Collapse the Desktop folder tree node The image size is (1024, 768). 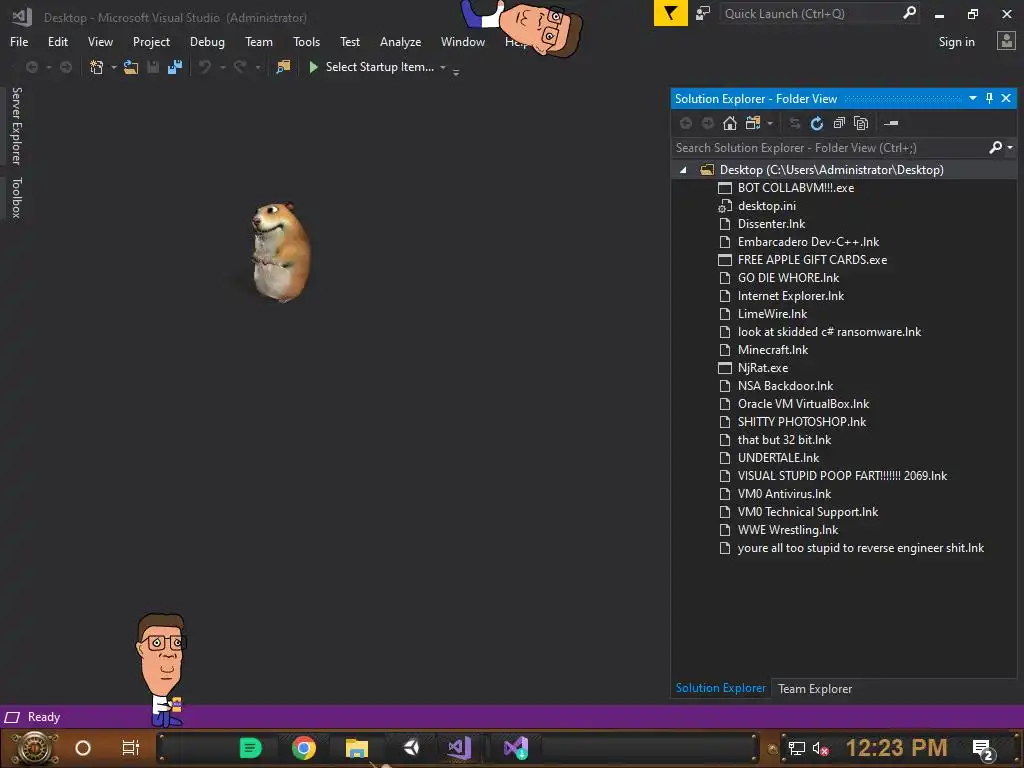pos(683,170)
